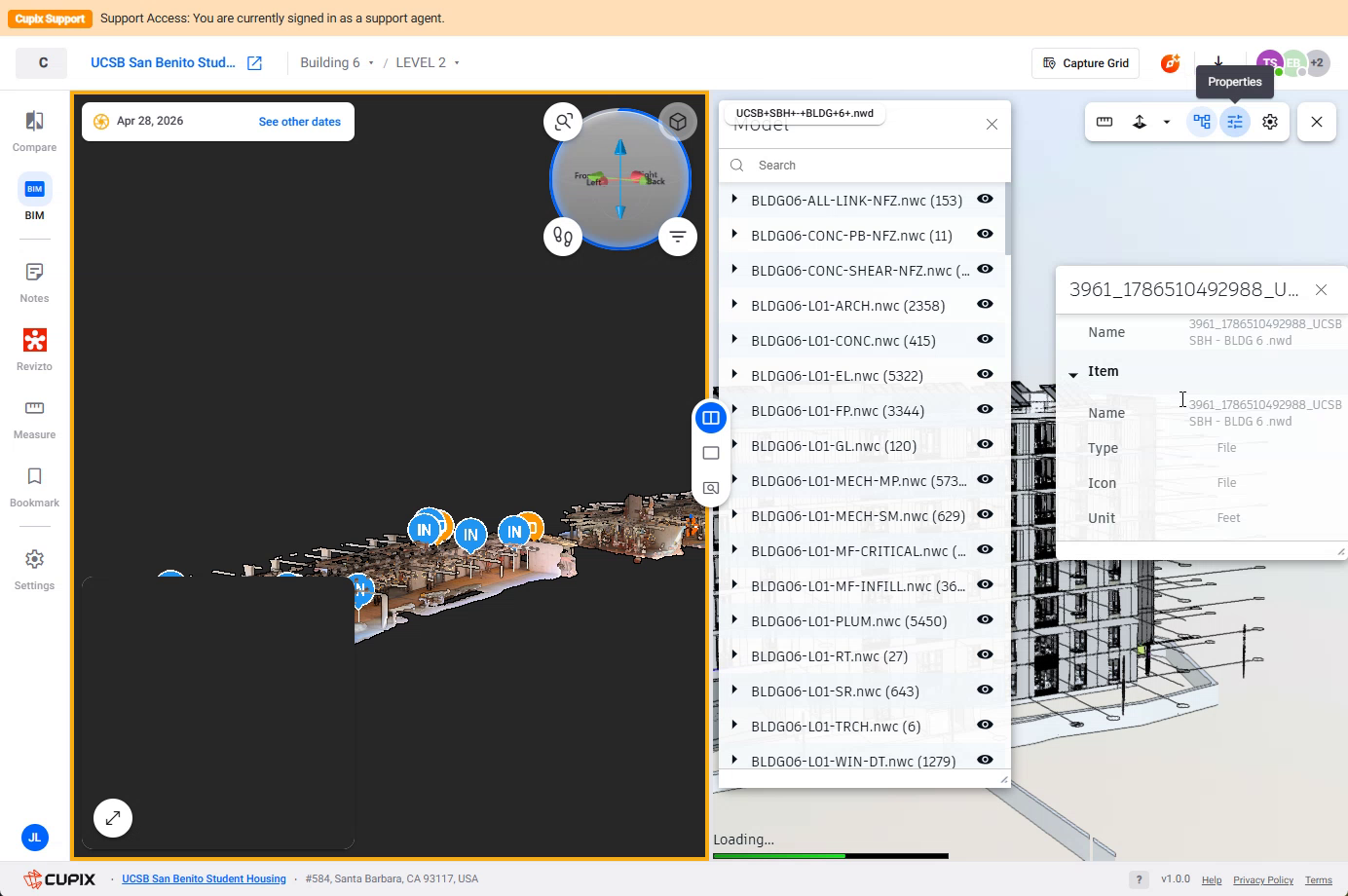The width and height of the screenshot is (1348, 896).
Task: Hide BLDG06-L01-GL.nwc model
Action: (x=985, y=444)
